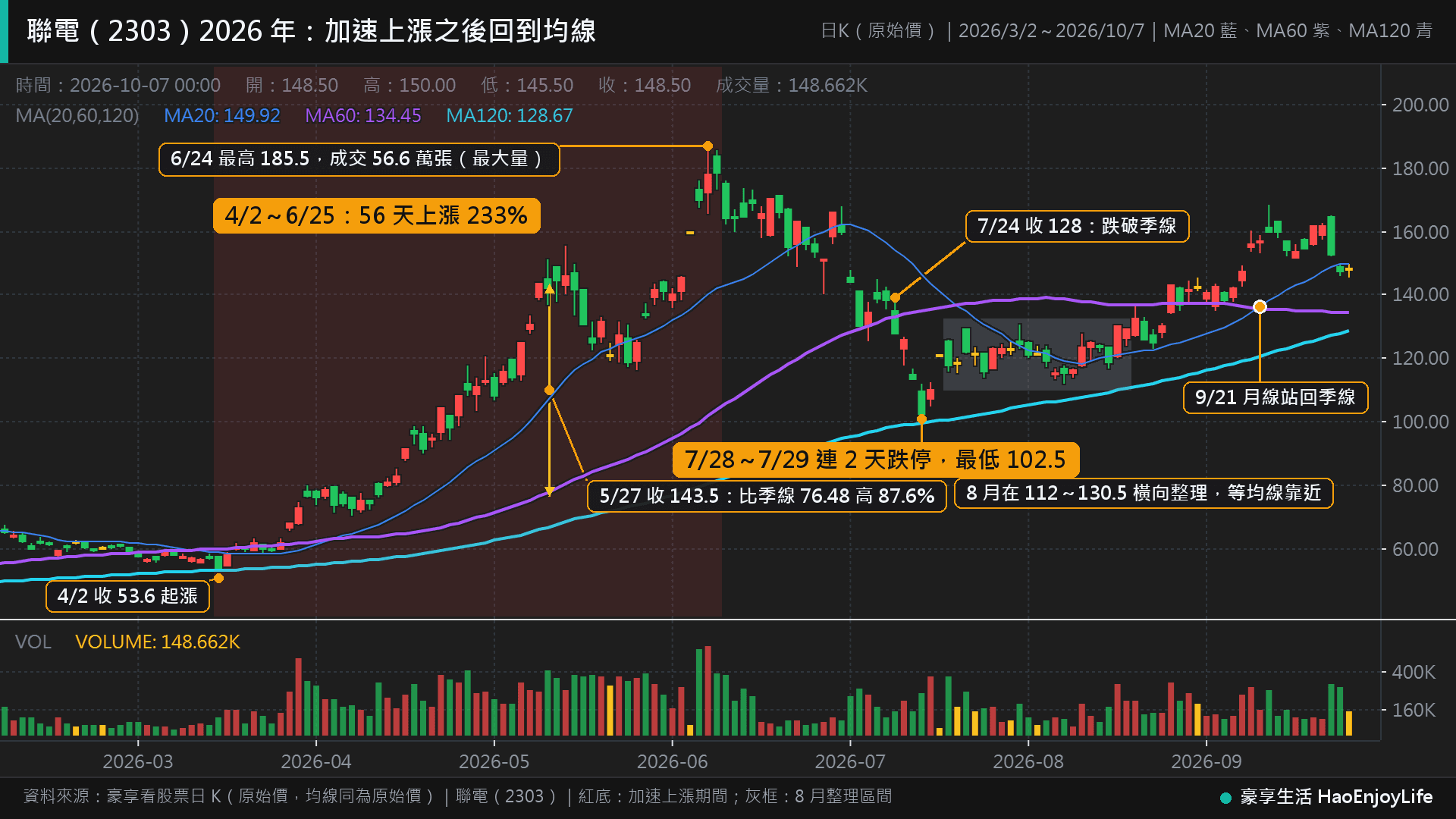Select the cyan MA120: 128.67 legend
The height and width of the screenshot is (819, 1456).
pyautogui.click(x=510, y=115)
